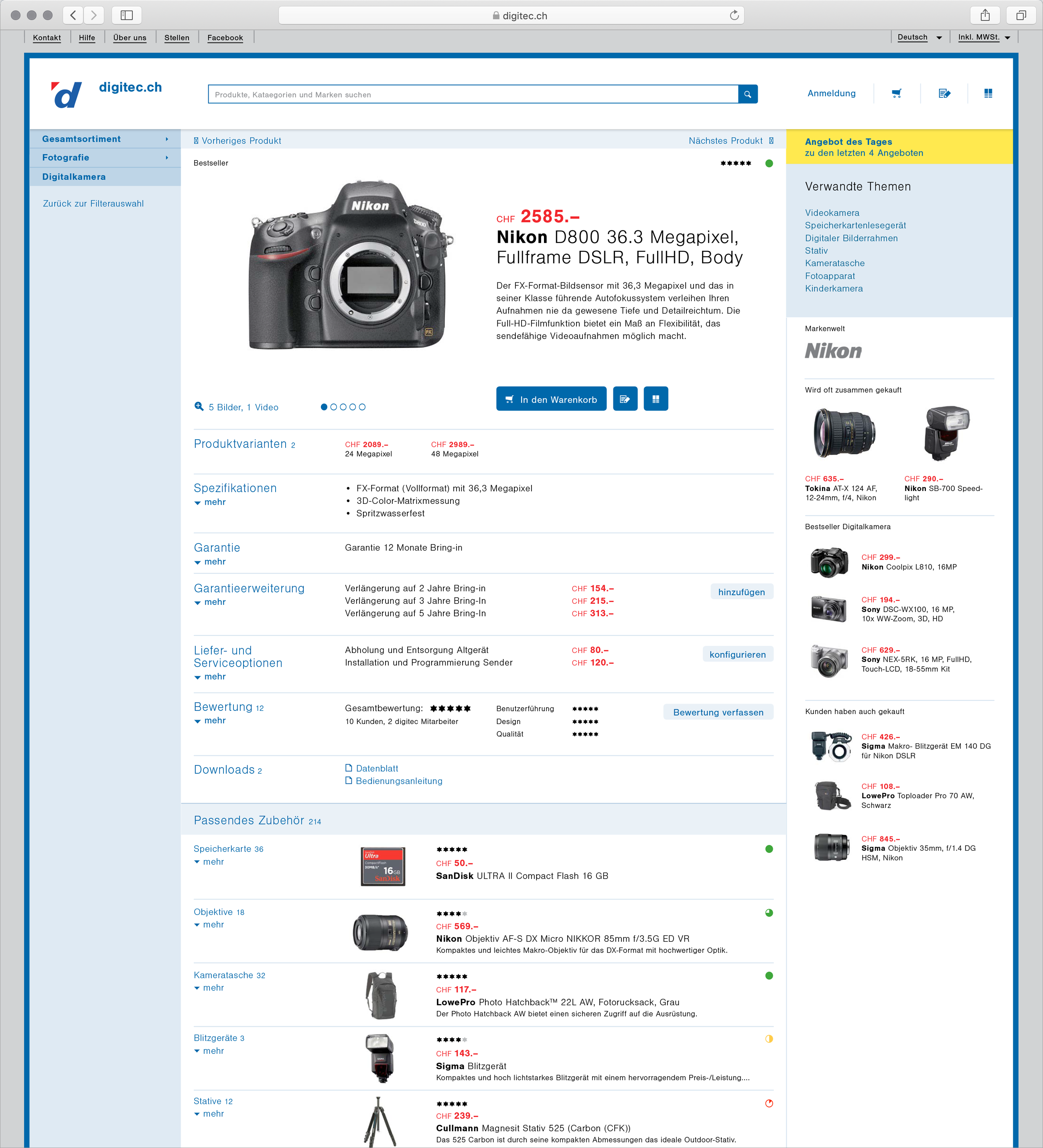Open Videokamera related topic

pos(832,213)
